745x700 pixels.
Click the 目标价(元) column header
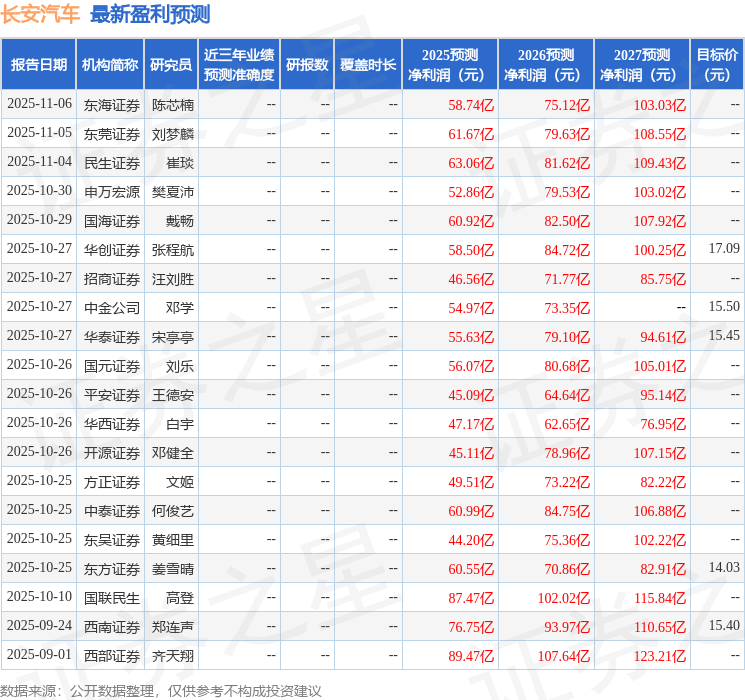(x=716, y=65)
